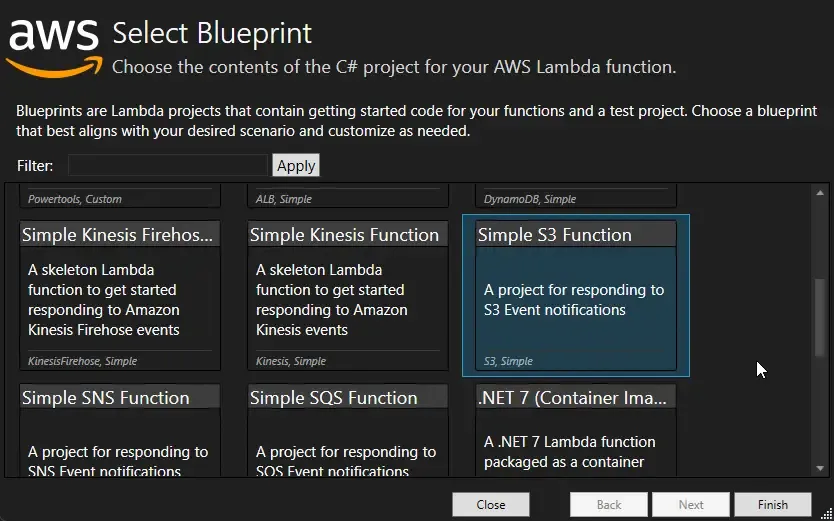834x521 pixels.
Task: Click the Apply filter button
Action: tap(296, 165)
